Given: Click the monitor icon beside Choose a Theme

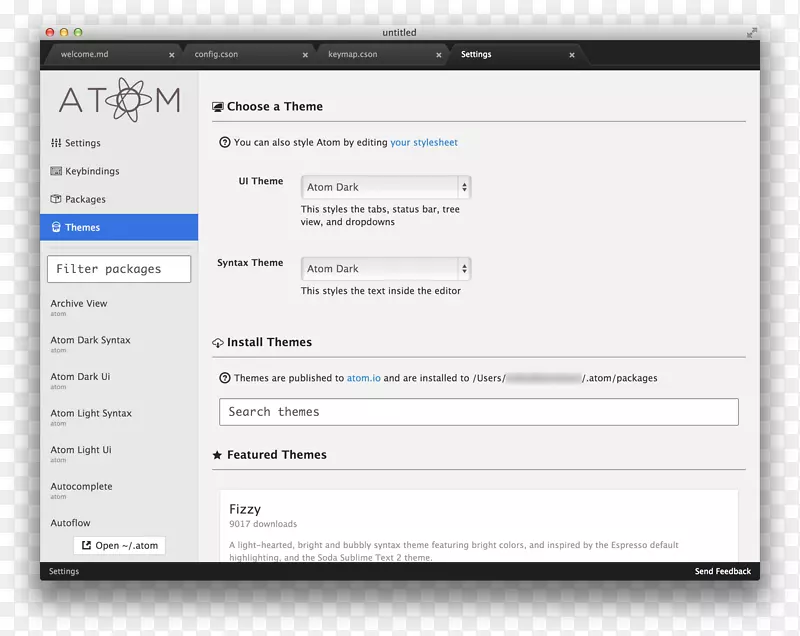Looking at the screenshot, I should [216, 106].
